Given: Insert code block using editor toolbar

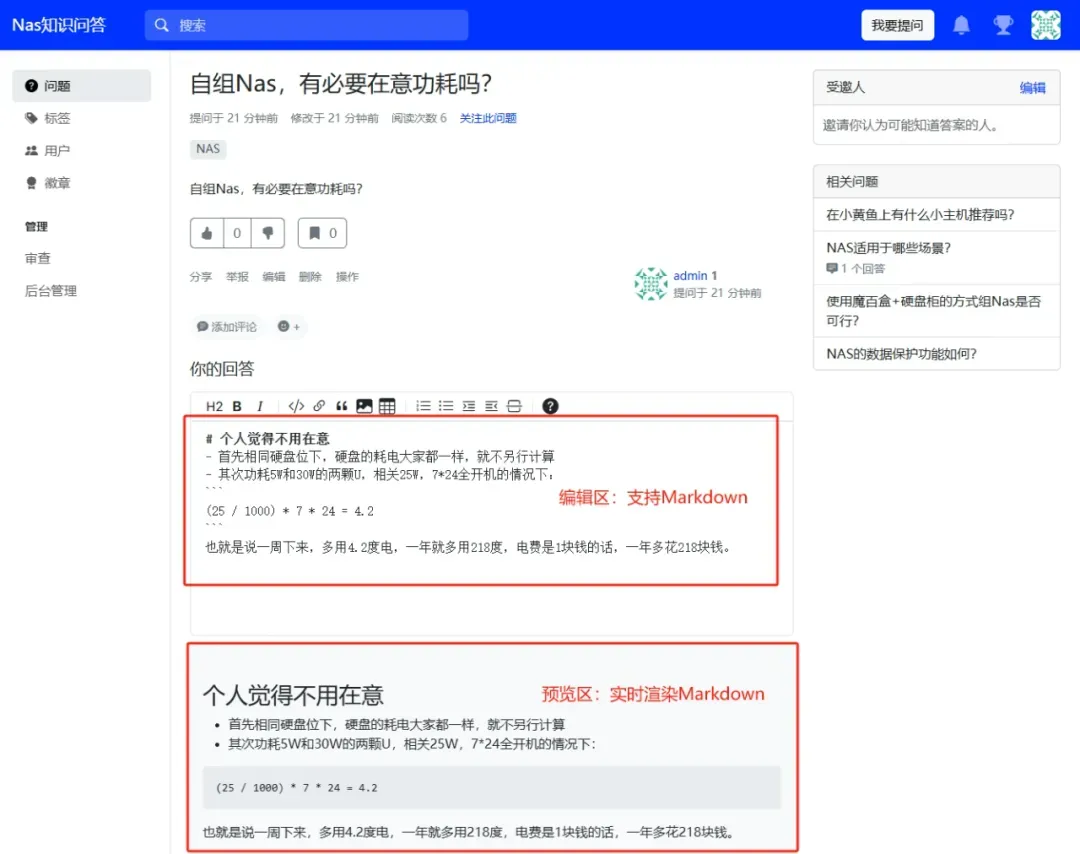Looking at the screenshot, I should [296, 406].
